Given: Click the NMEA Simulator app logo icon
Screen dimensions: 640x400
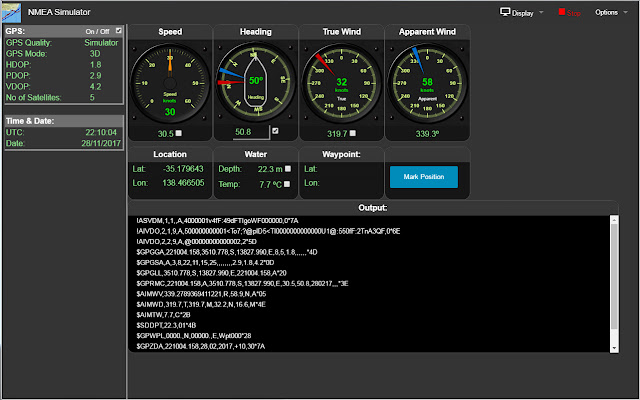Looking at the screenshot, I should point(11,12).
